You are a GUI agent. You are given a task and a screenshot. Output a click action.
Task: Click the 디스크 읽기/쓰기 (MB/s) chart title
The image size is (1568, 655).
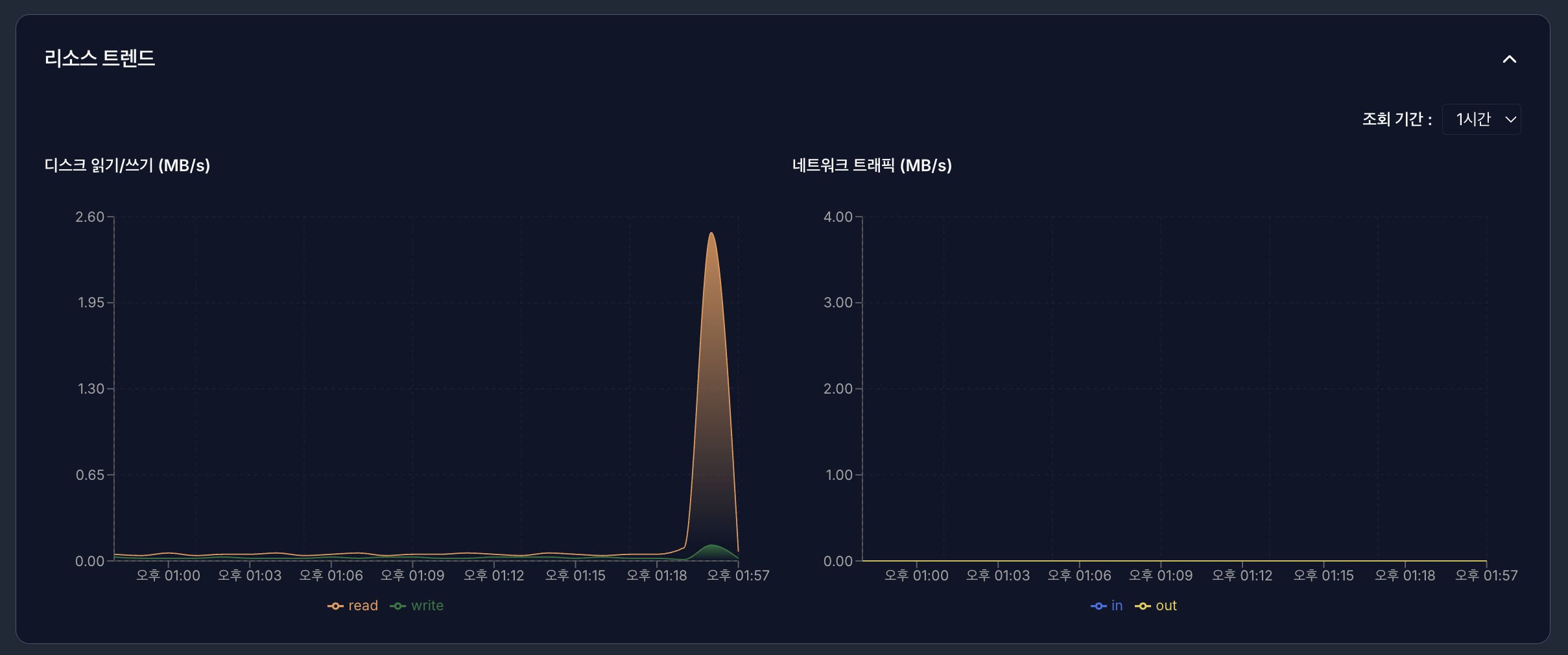coord(127,165)
